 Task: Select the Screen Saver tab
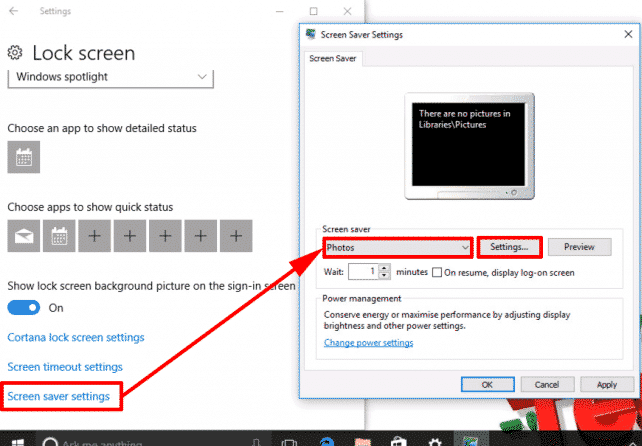coord(333,59)
